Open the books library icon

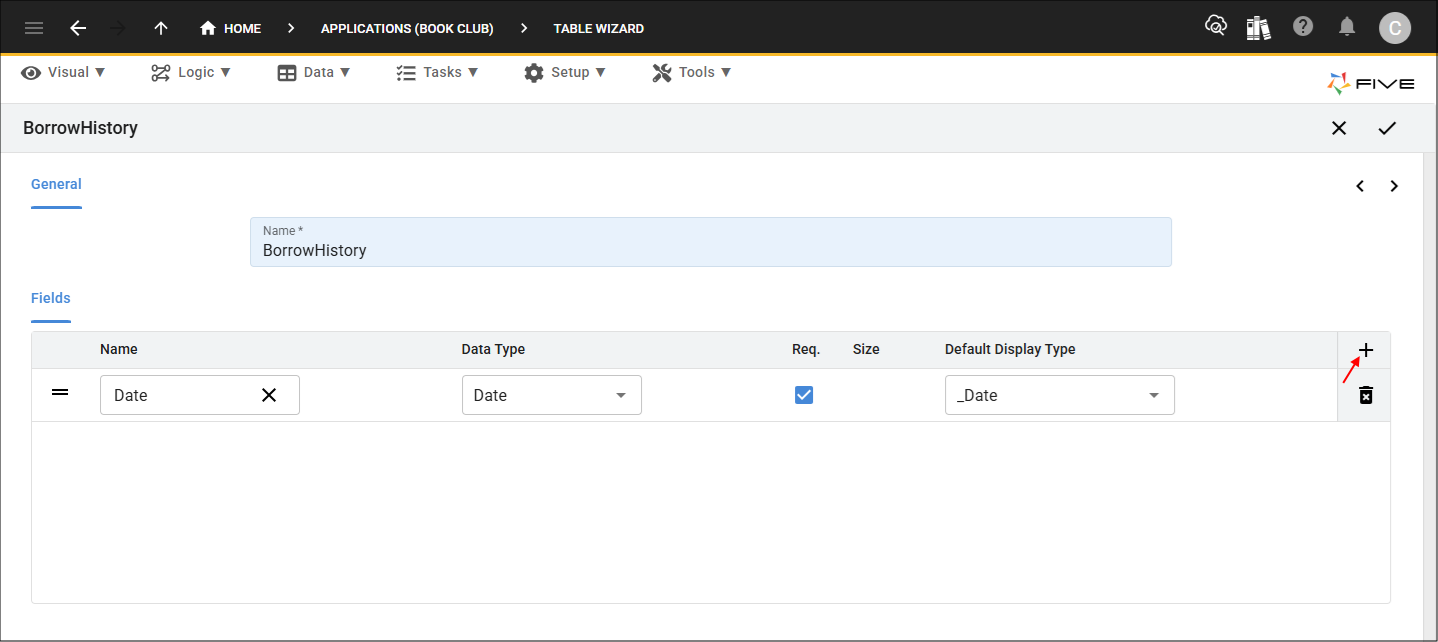click(1258, 27)
